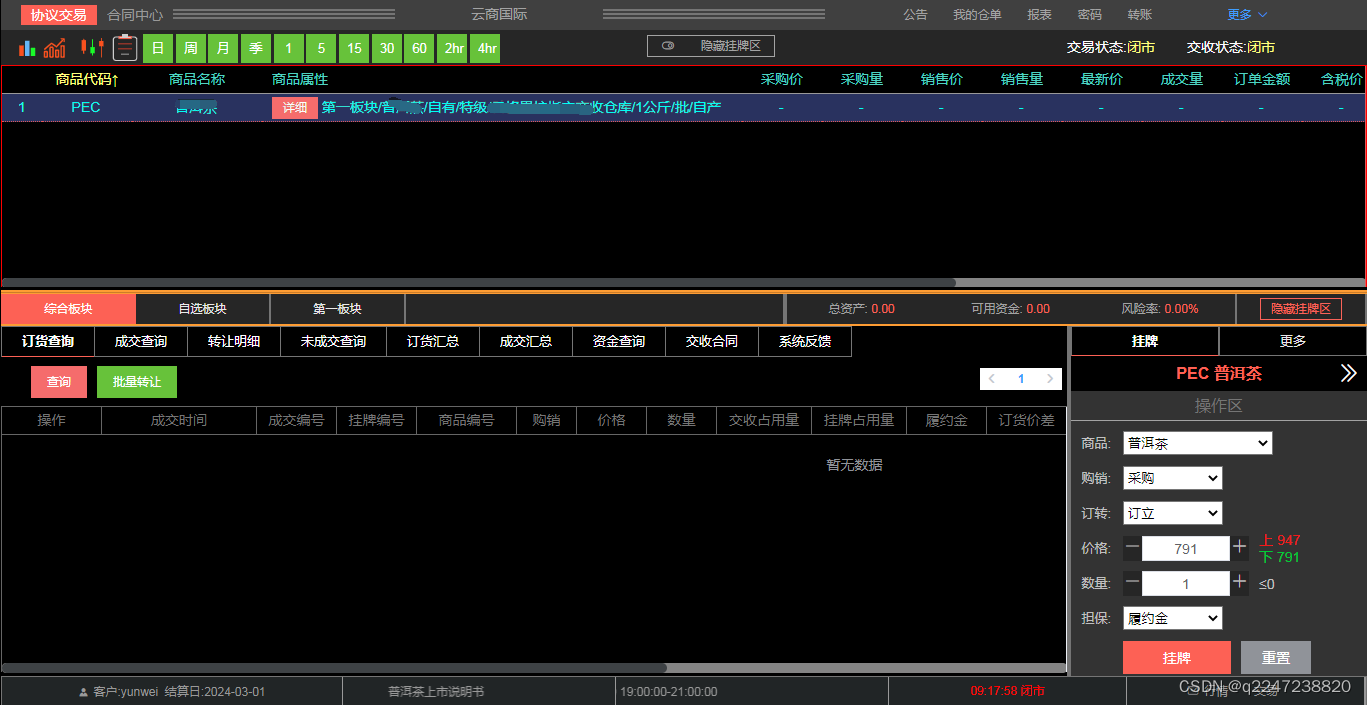Viewport: 1367px width, 705px height.
Task: Select the candlestick chart icon
Action: (92, 47)
